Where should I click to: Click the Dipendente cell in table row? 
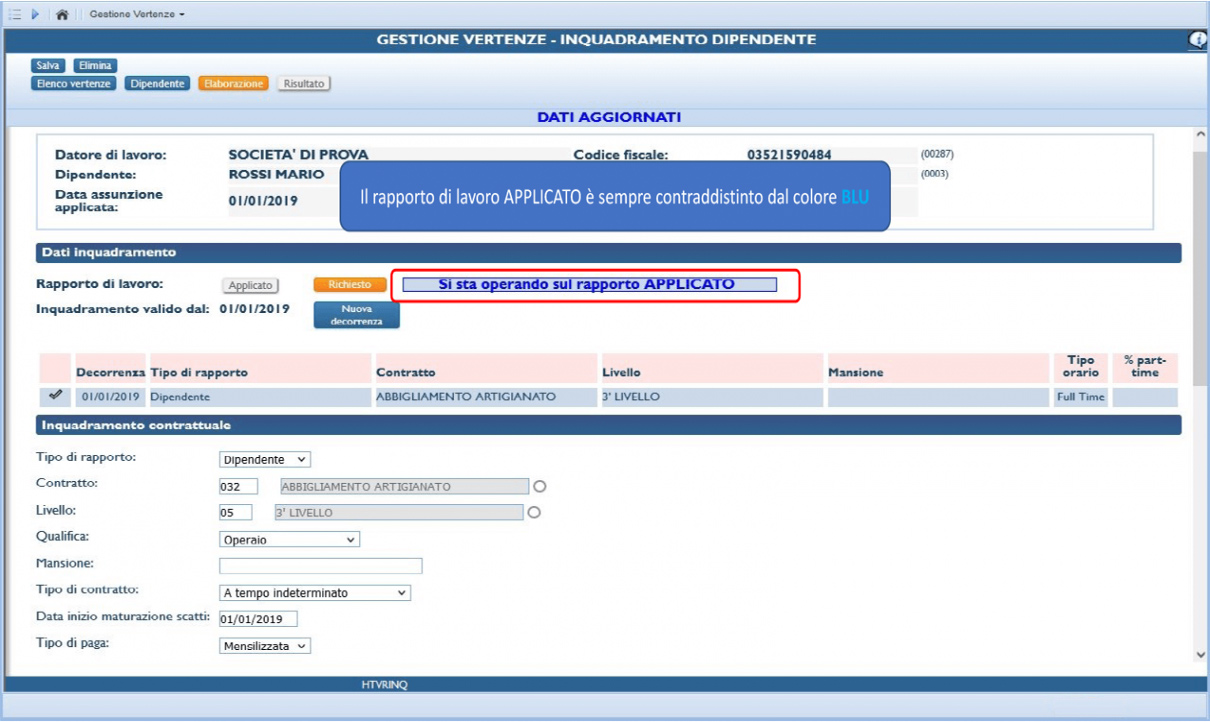260,397
